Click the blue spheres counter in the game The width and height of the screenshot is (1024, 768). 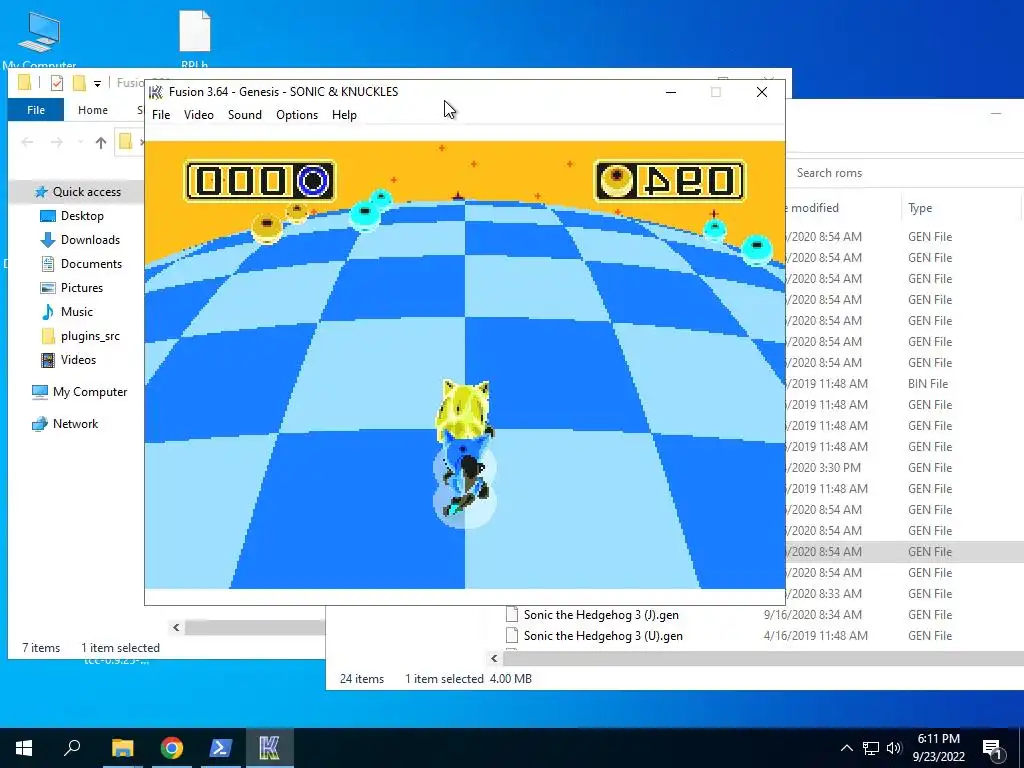point(260,180)
